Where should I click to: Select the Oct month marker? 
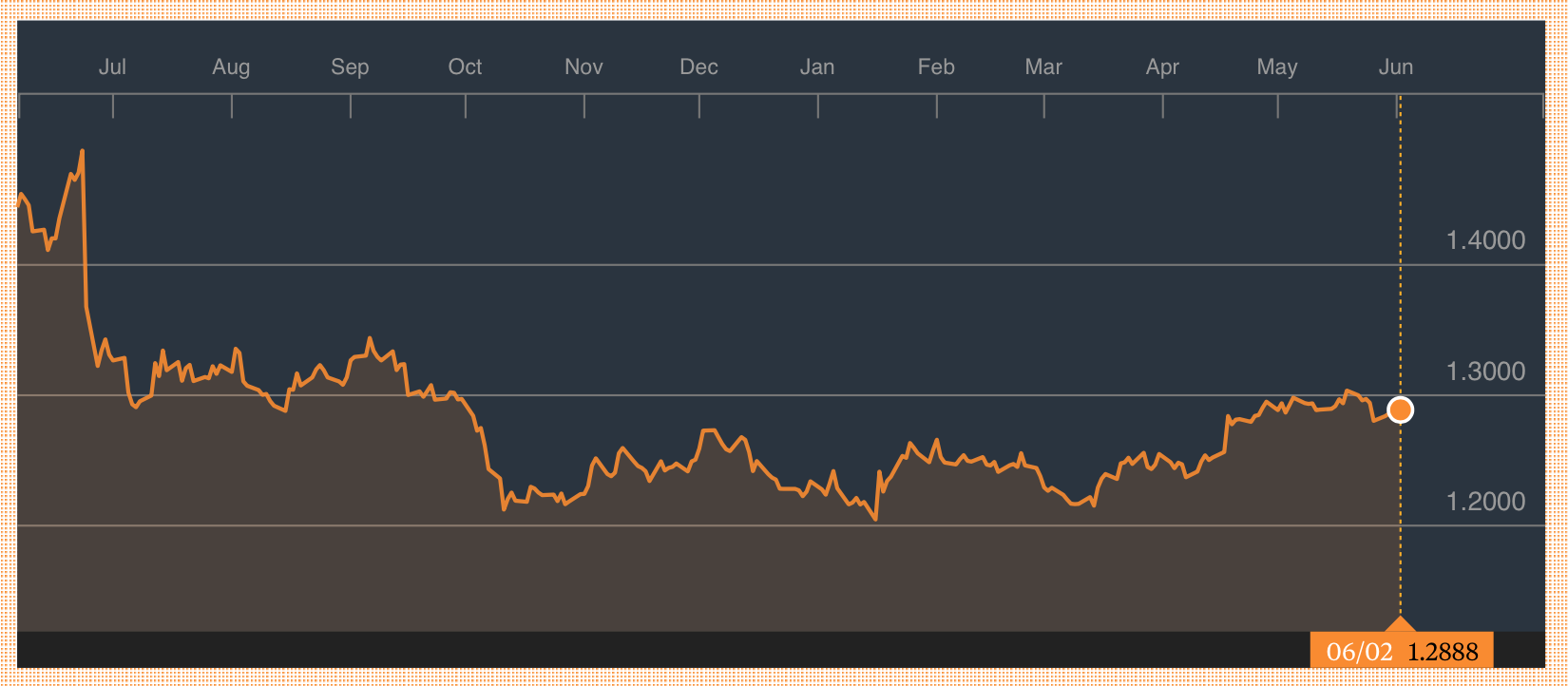pos(465,67)
